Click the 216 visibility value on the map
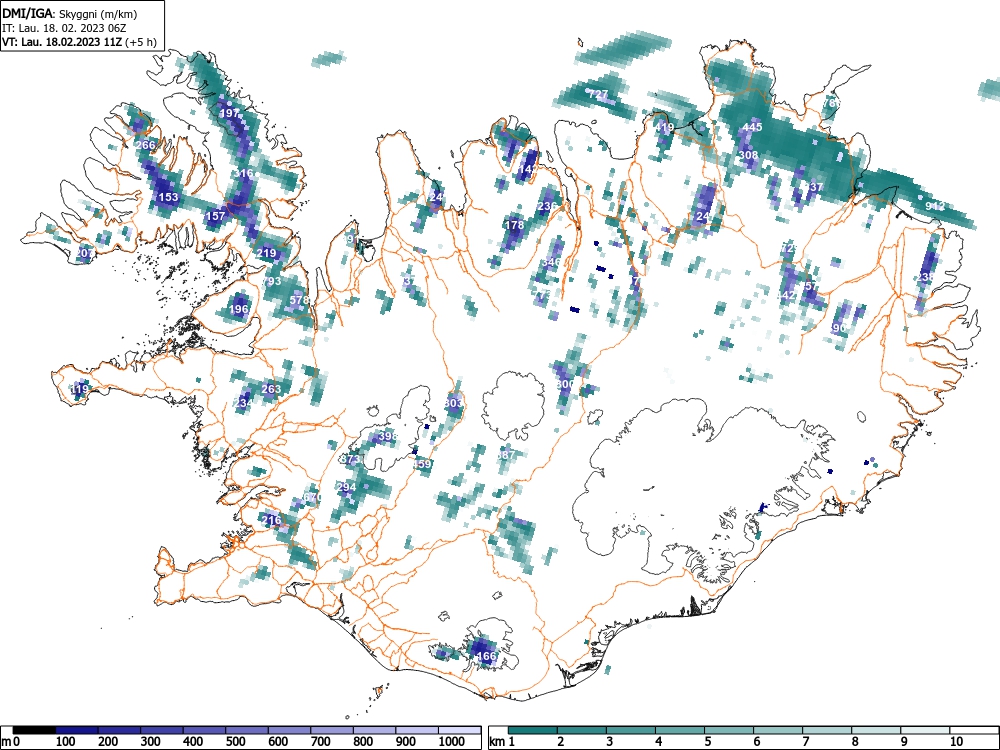 pos(272,520)
